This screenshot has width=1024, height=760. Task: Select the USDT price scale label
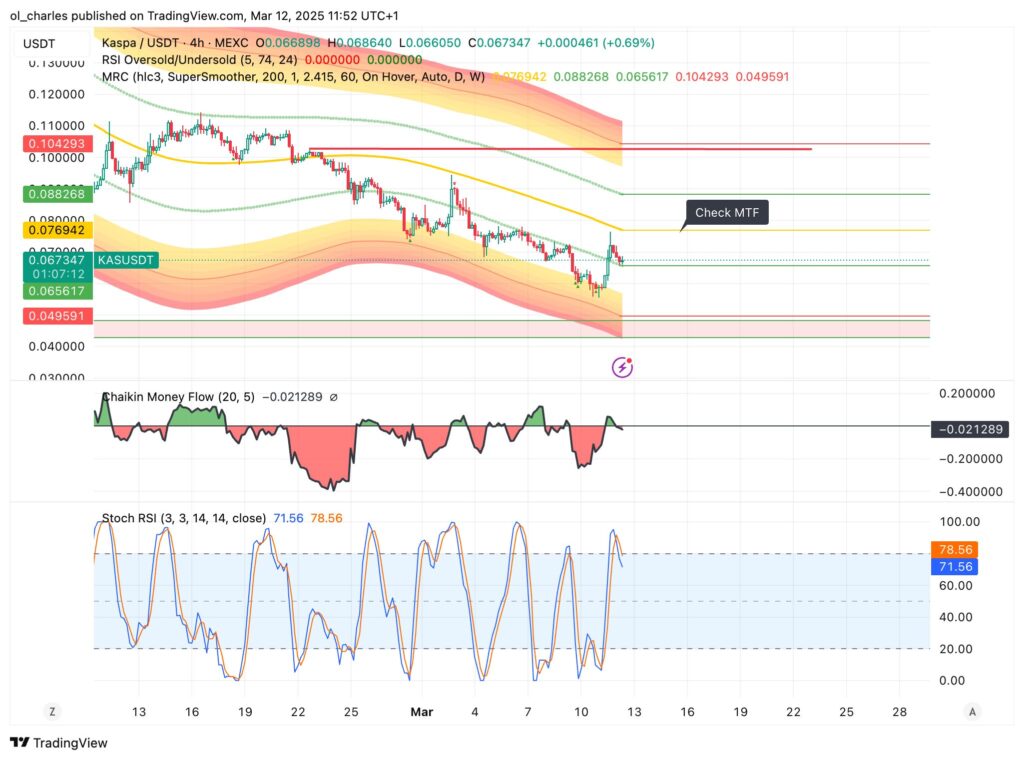(39, 43)
